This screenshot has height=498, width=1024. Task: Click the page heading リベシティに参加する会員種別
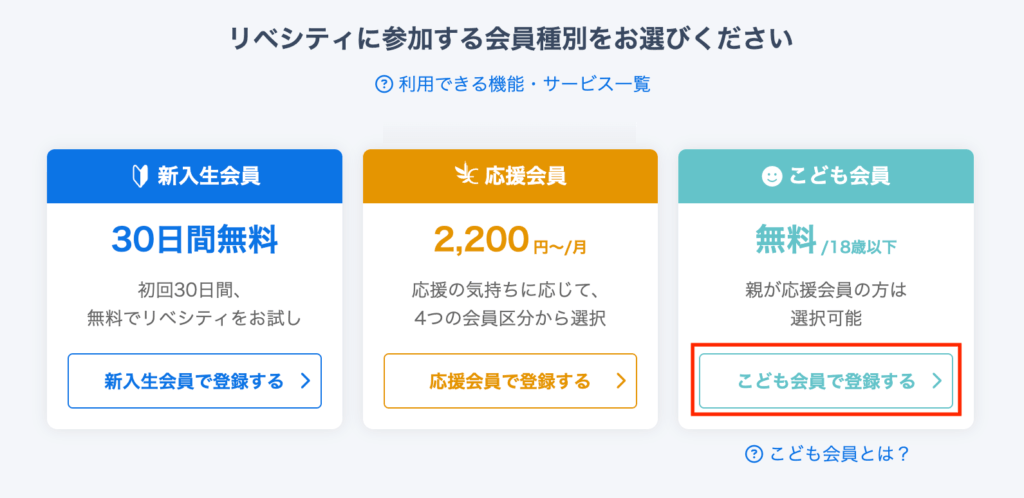[x=511, y=39]
